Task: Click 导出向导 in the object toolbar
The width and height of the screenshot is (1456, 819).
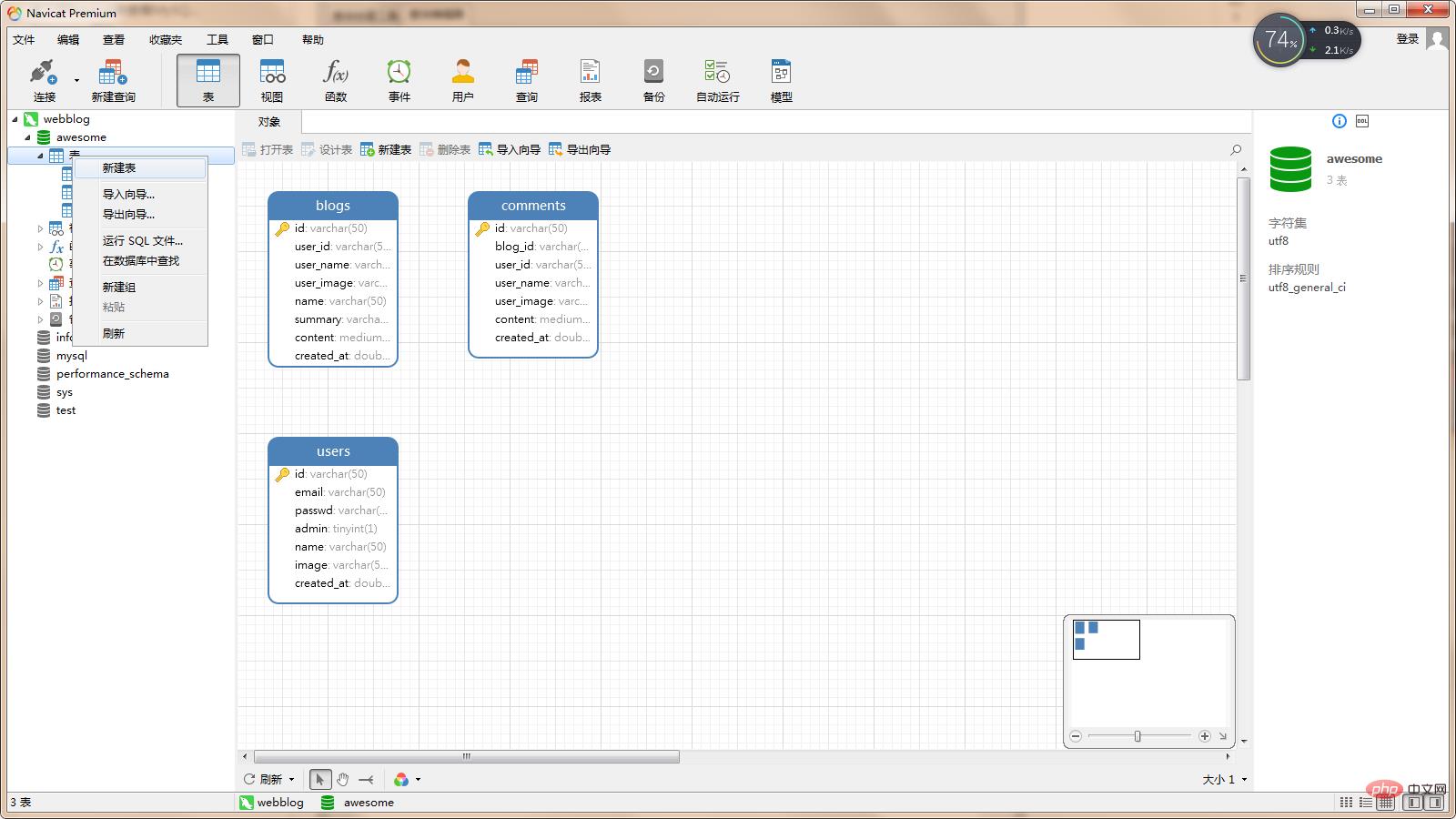Action: (580, 149)
